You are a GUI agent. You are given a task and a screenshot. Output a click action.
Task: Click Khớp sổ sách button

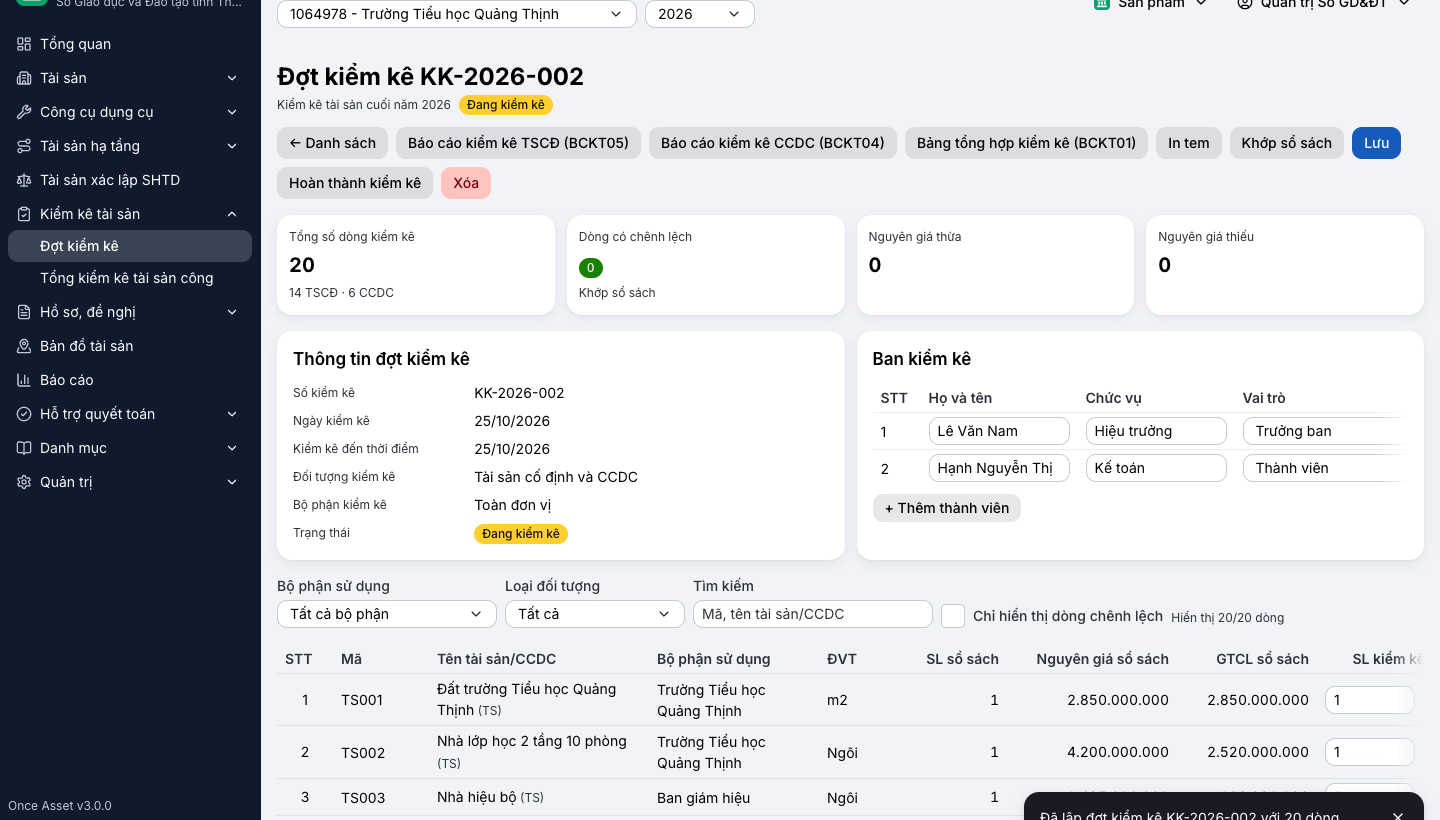1287,143
